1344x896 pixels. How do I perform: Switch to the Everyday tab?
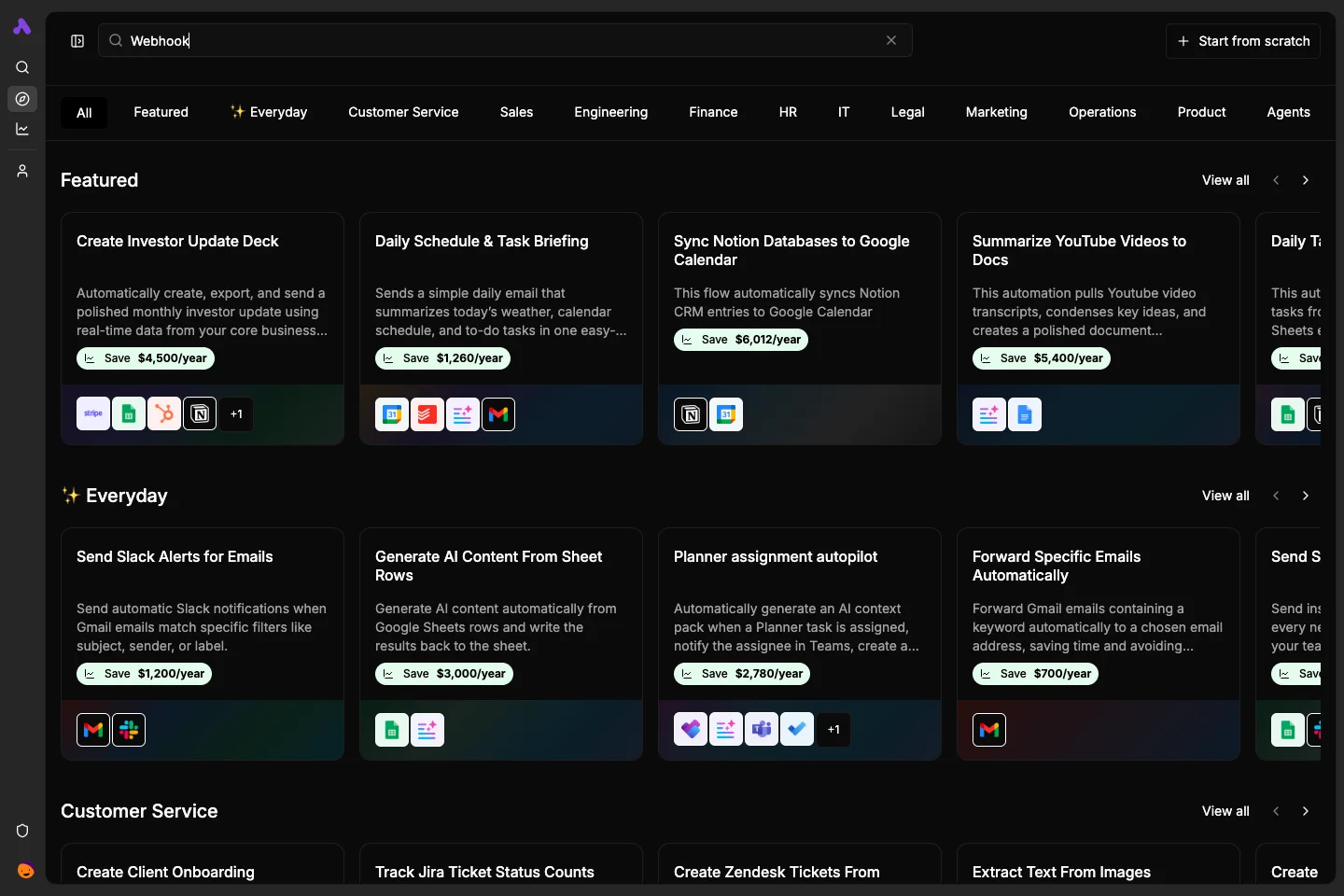click(269, 112)
